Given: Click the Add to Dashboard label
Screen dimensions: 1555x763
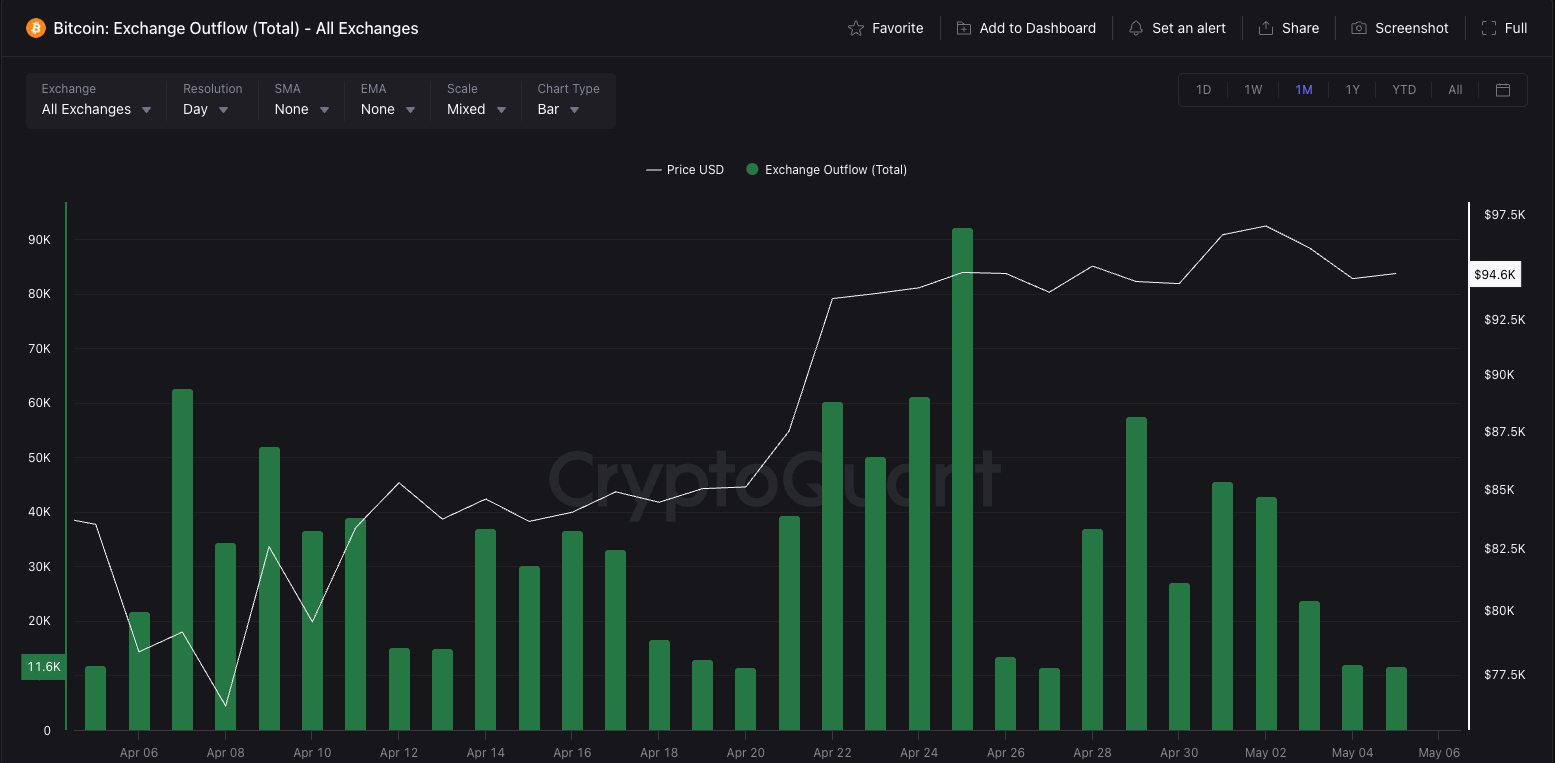Looking at the screenshot, I should (1038, 28).
